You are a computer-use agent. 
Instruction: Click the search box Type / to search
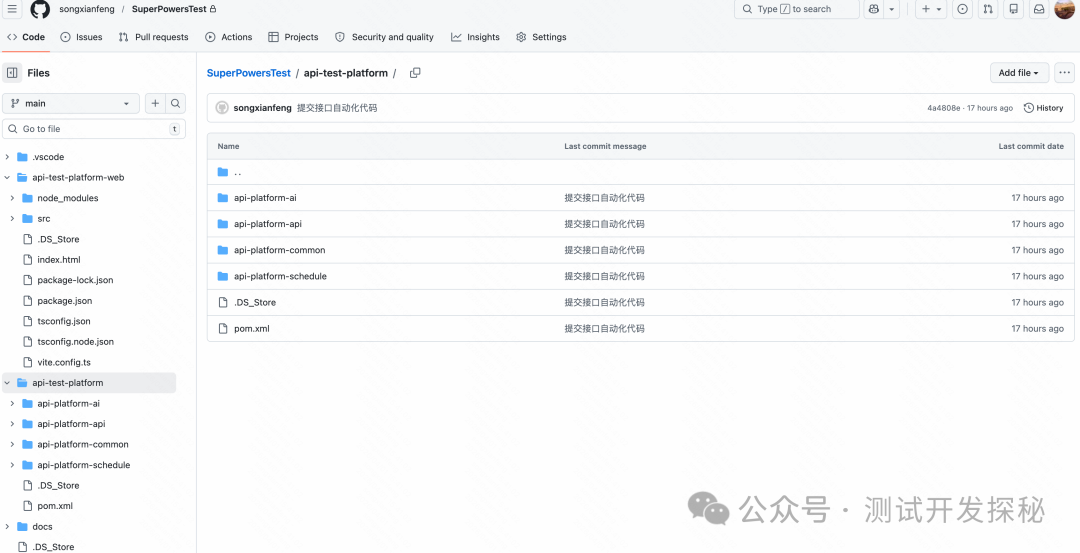(796, 9)
